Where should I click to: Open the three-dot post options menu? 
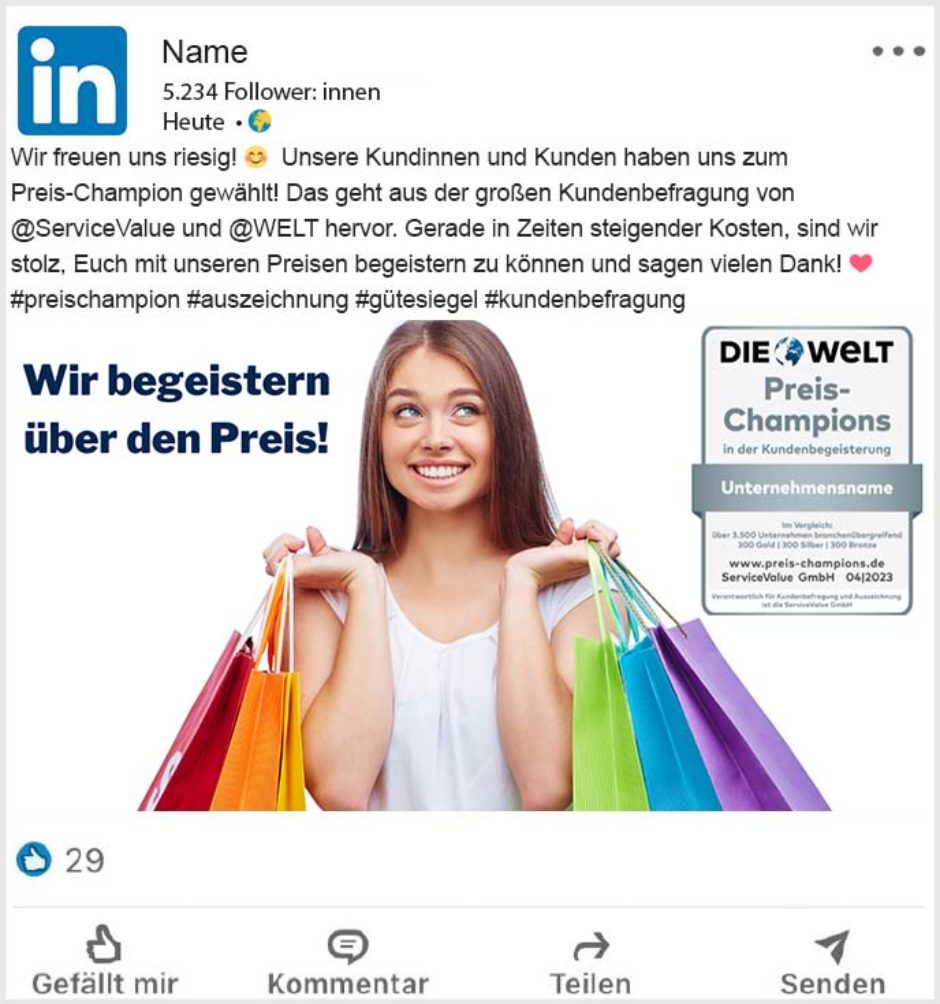click(x=898, y=51)
